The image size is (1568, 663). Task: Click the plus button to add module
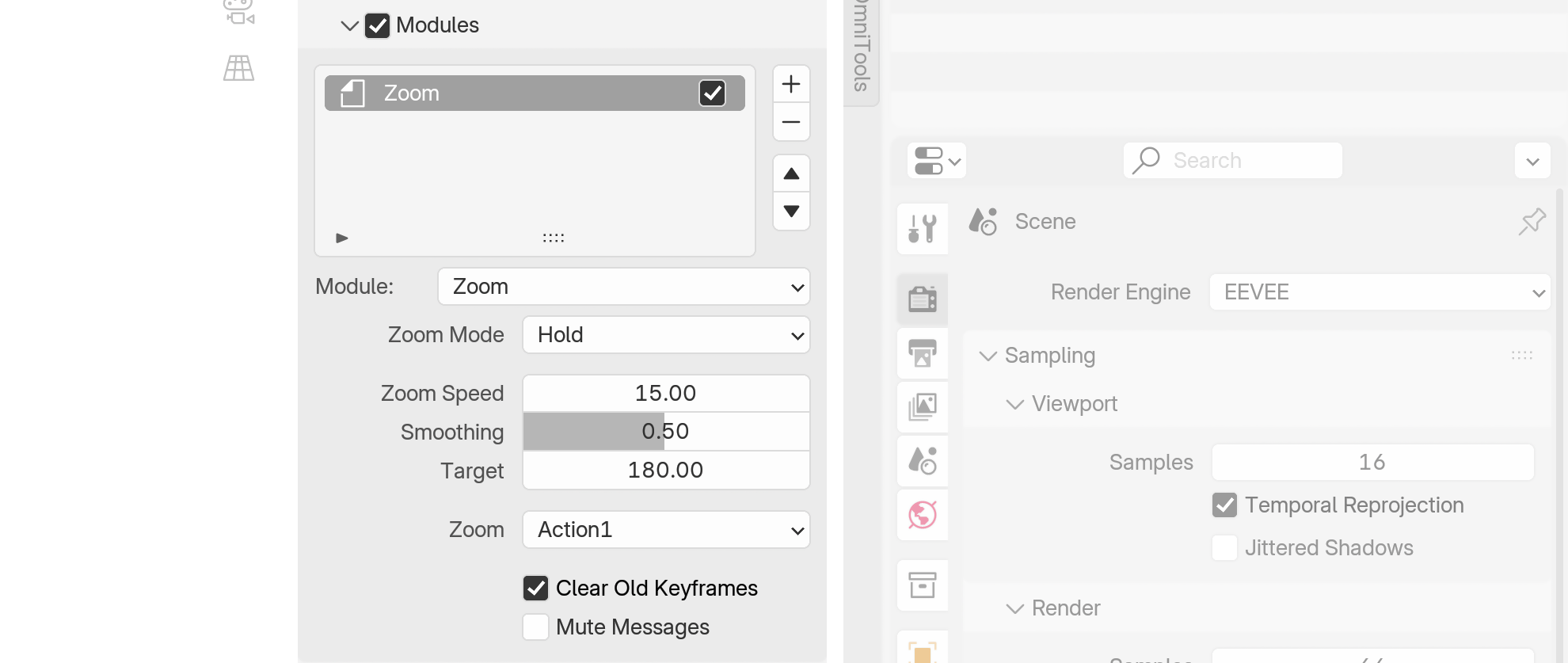(x=790, y=84)
